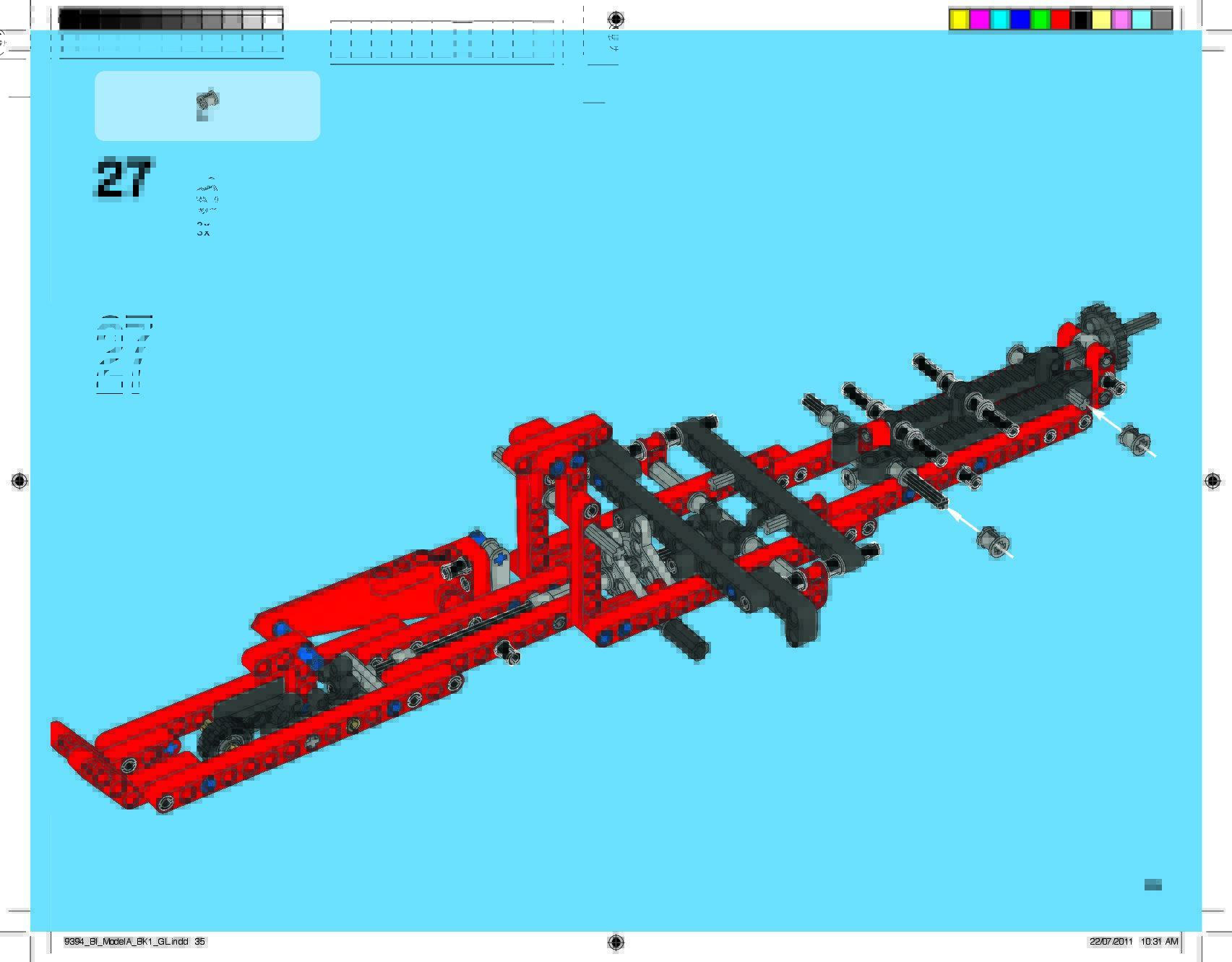Click the 3x quantity label
Viewport: 1232px width, 962px height.
click(x=203, y=231)
